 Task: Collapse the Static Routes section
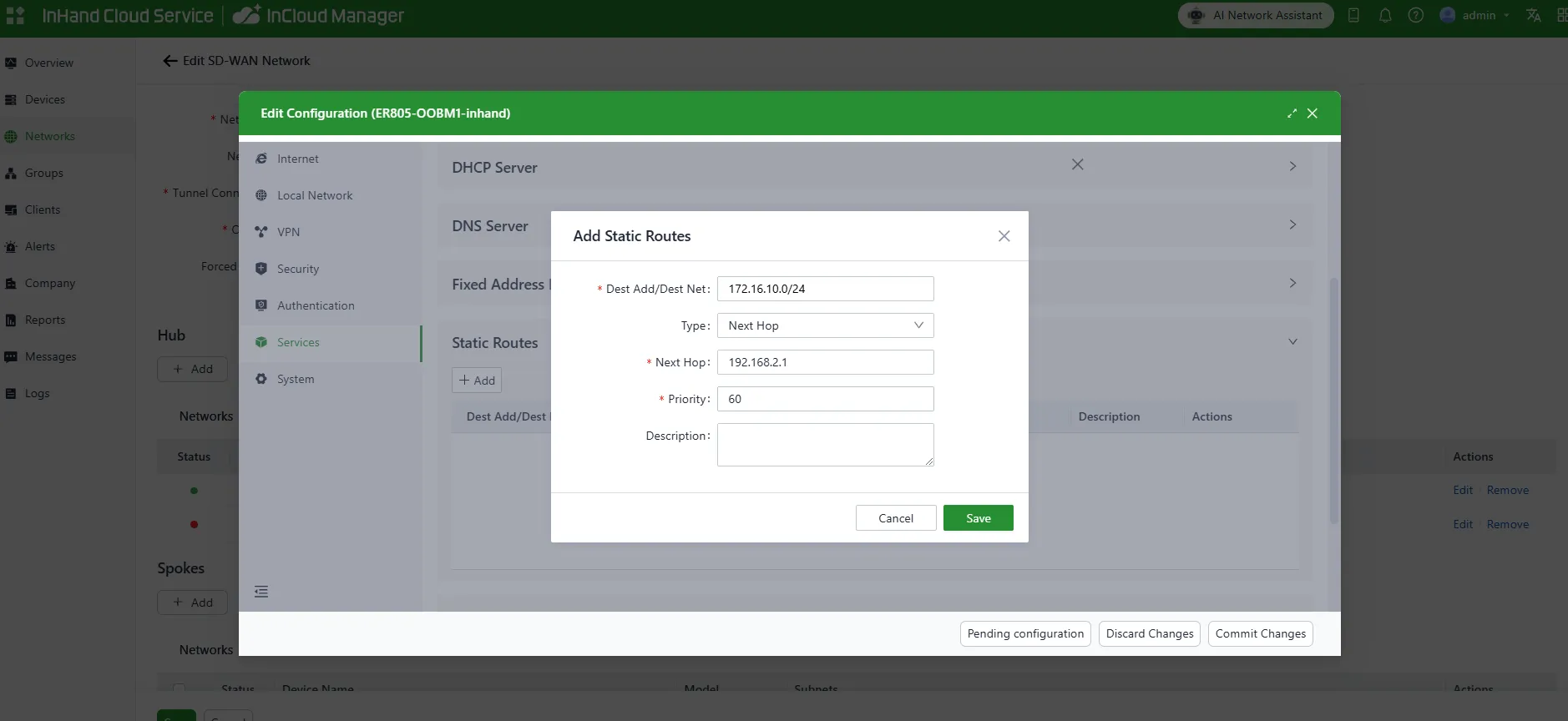1292,341
